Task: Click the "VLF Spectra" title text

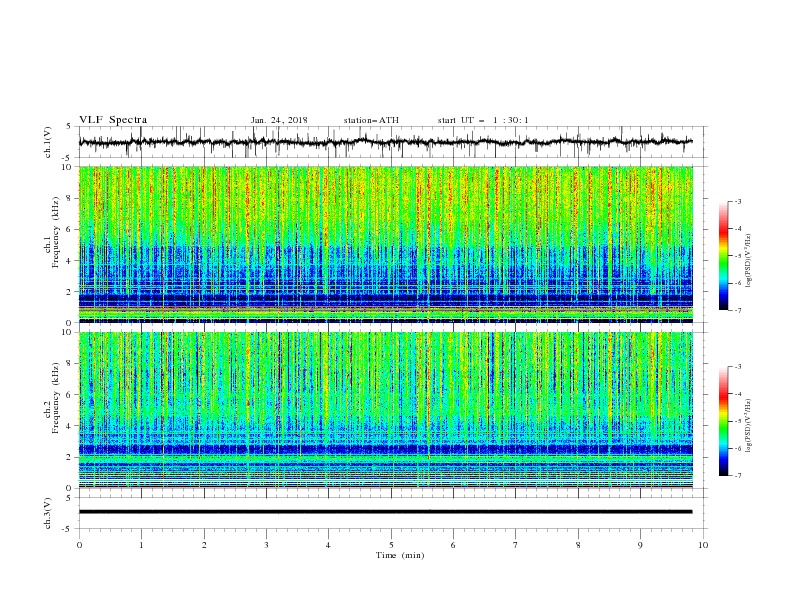Action: (x=113, y=120)
